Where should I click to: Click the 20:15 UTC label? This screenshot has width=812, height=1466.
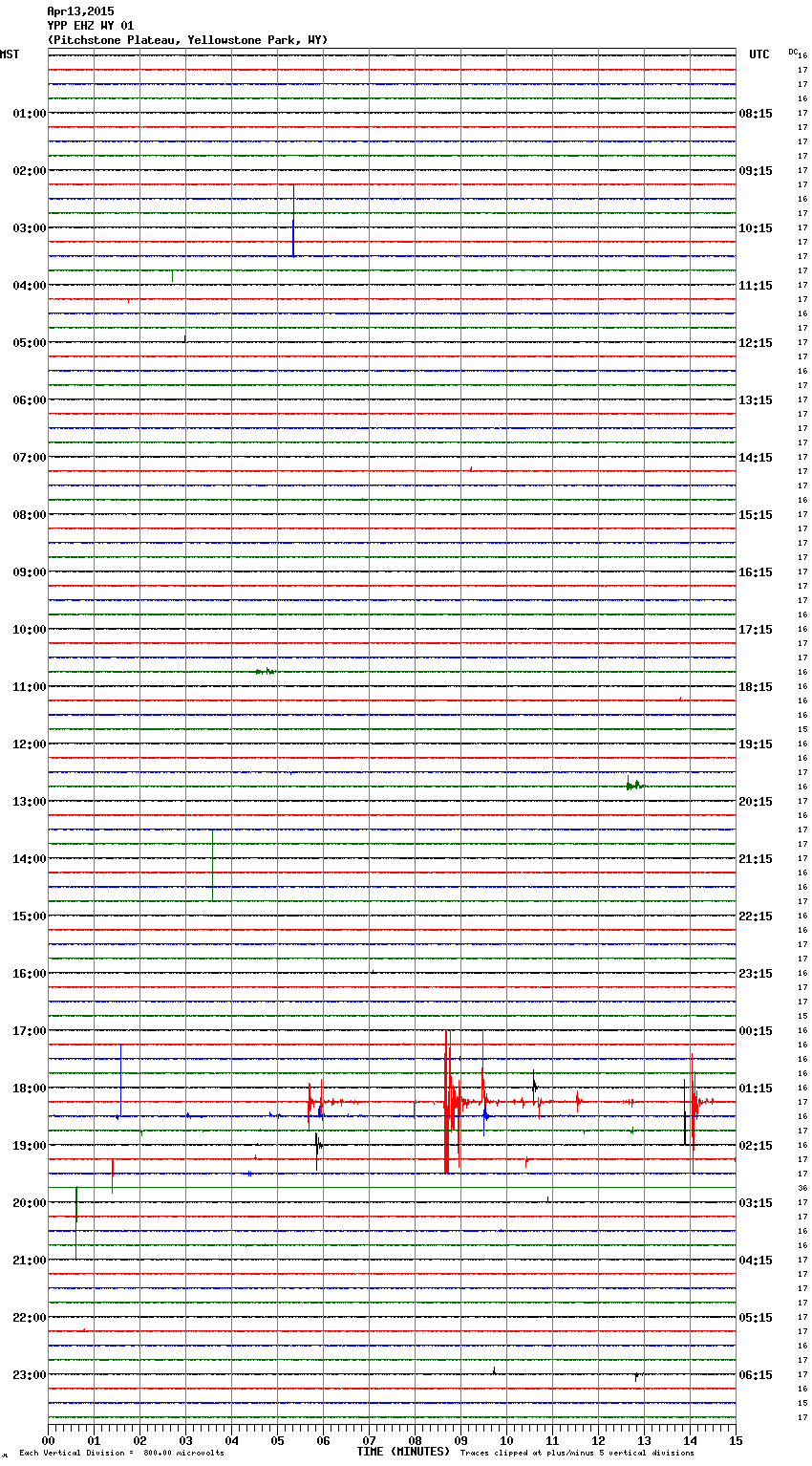[x=756, y=802]
